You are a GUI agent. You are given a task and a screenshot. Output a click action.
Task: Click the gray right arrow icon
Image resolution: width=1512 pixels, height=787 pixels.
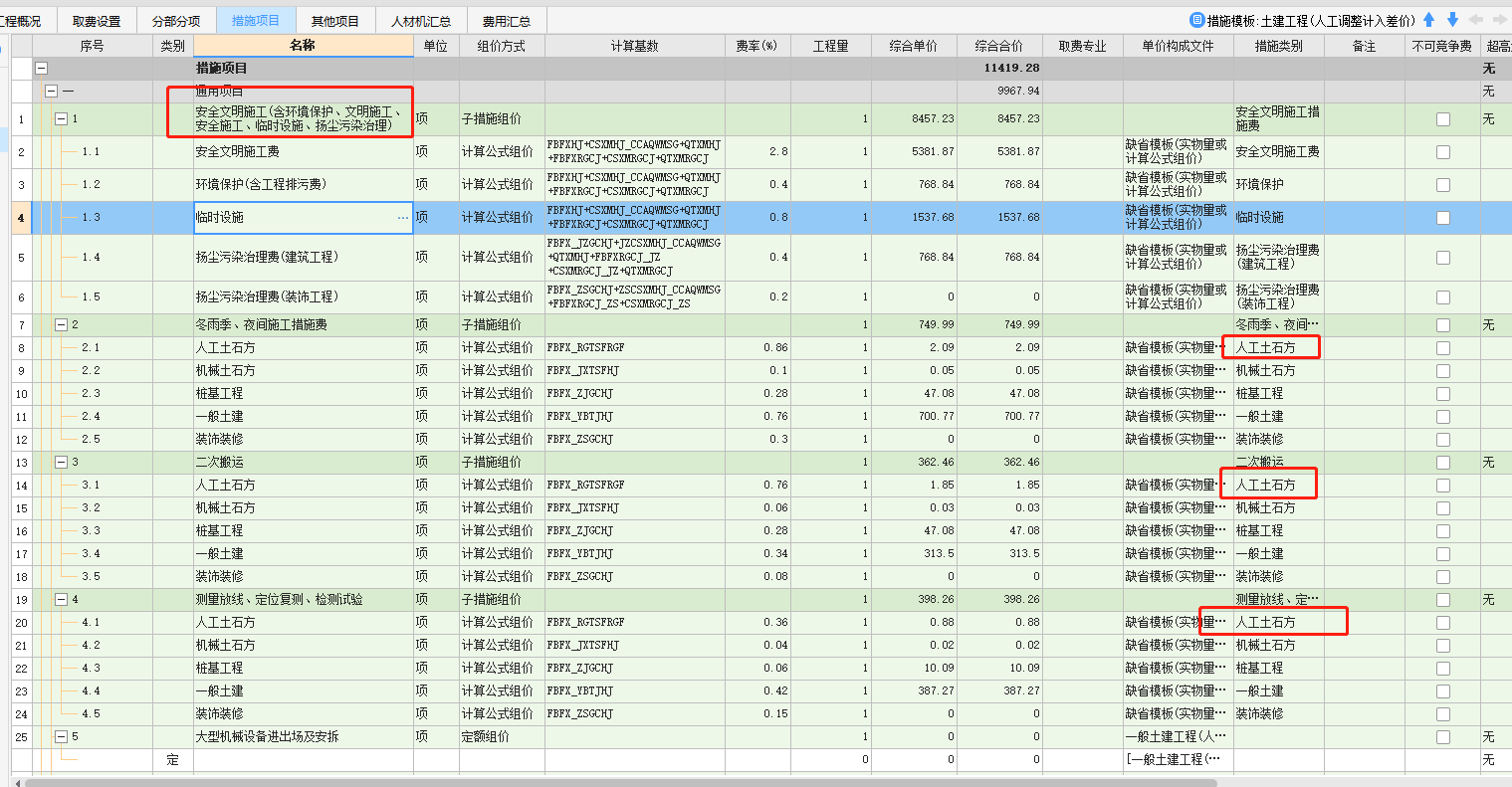click(1499, 20)
